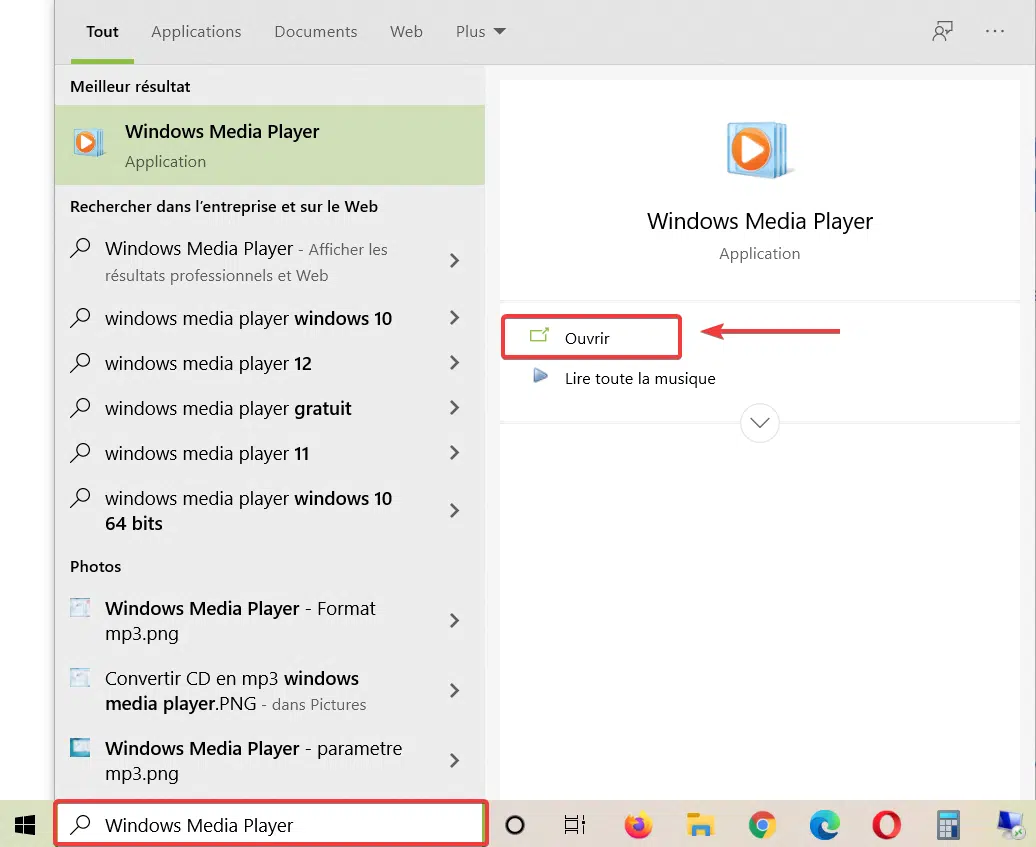Screen dimensions: 1036x847
Task: Launch Microsoft Edge from the taskbar
Action: tap(825, 825)
